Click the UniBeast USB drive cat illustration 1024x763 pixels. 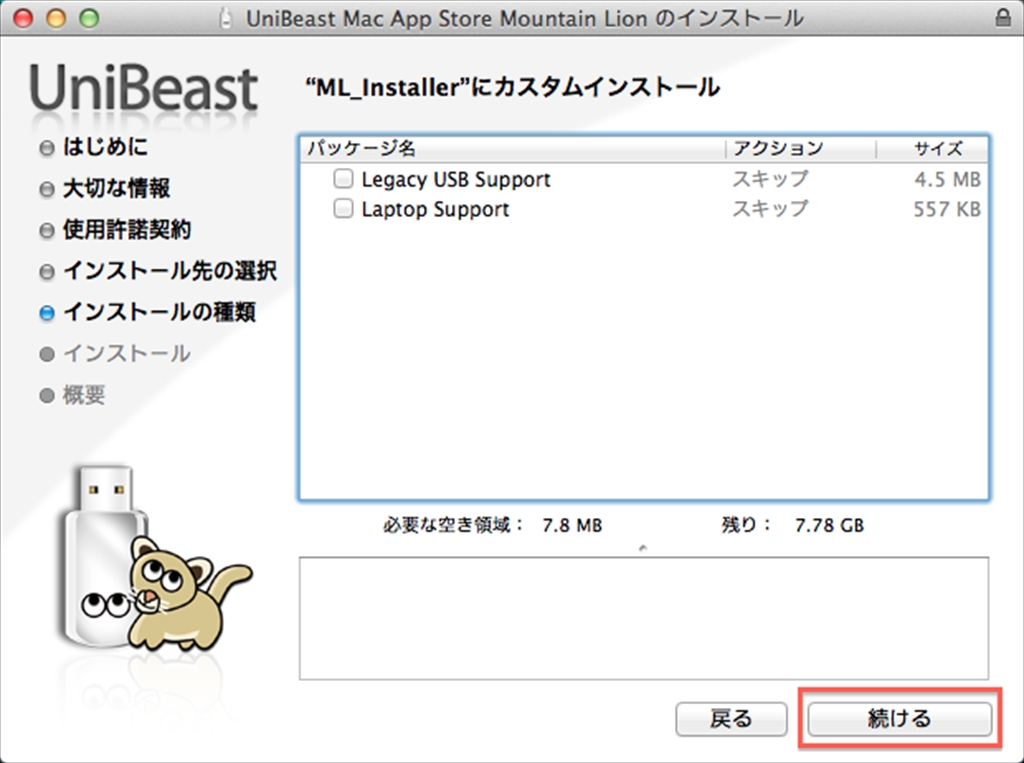coord(154,559)
